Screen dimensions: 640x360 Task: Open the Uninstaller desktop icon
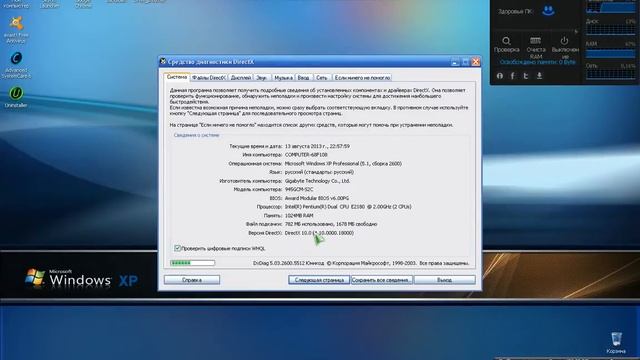click(x=16, y=97)
